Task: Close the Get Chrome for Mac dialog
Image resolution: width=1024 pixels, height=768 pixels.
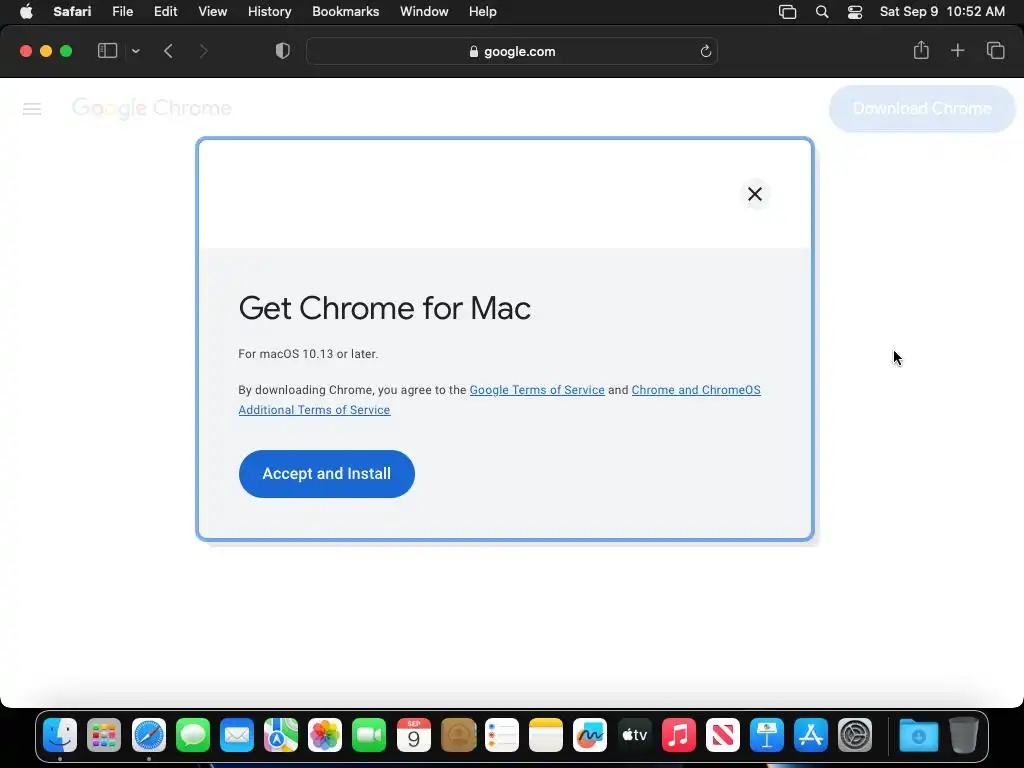Action: tap(755, 194)
